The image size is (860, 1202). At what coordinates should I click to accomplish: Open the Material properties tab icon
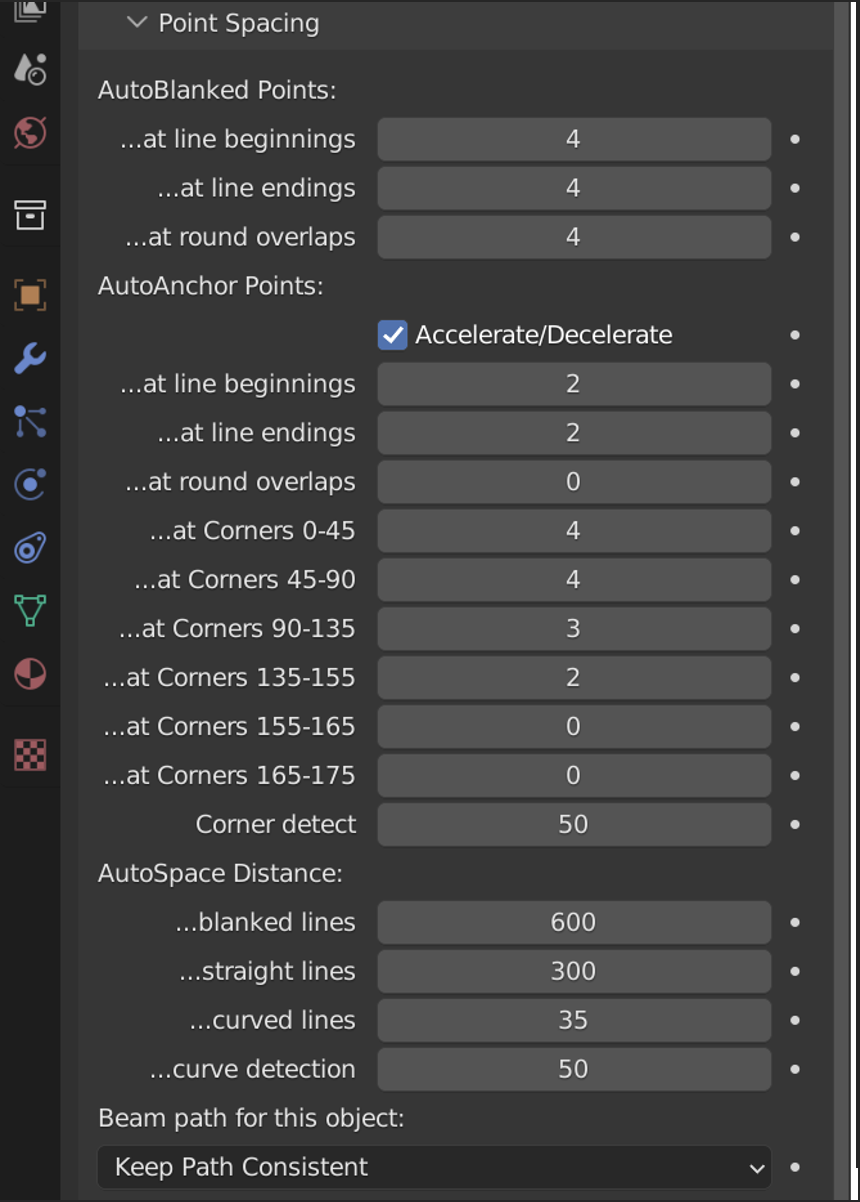[x=30, y=674]
